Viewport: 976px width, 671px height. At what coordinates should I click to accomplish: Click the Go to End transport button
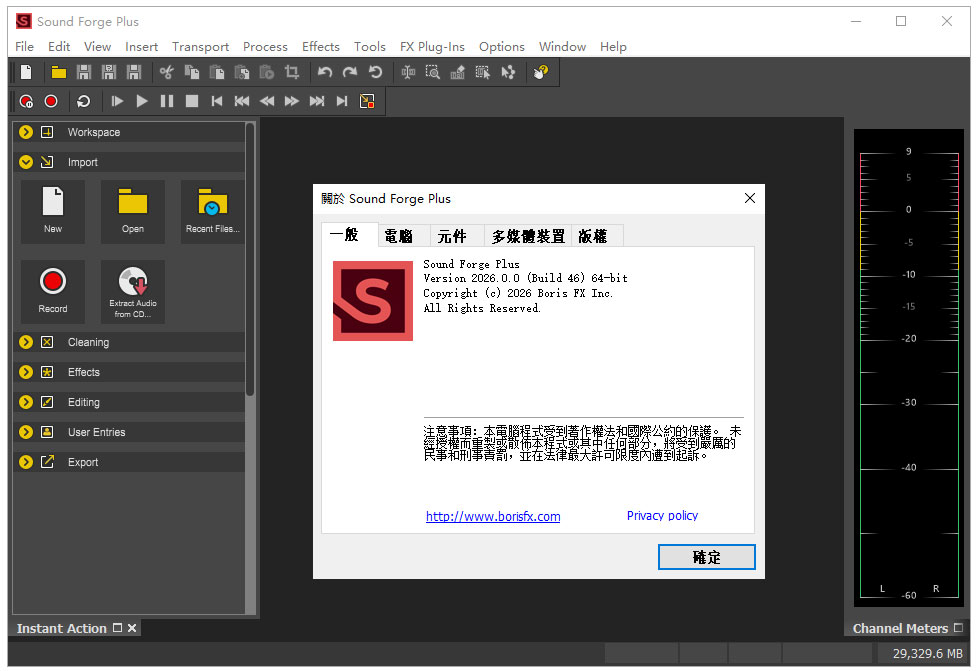pyautogui.click(x=342, y=101)
